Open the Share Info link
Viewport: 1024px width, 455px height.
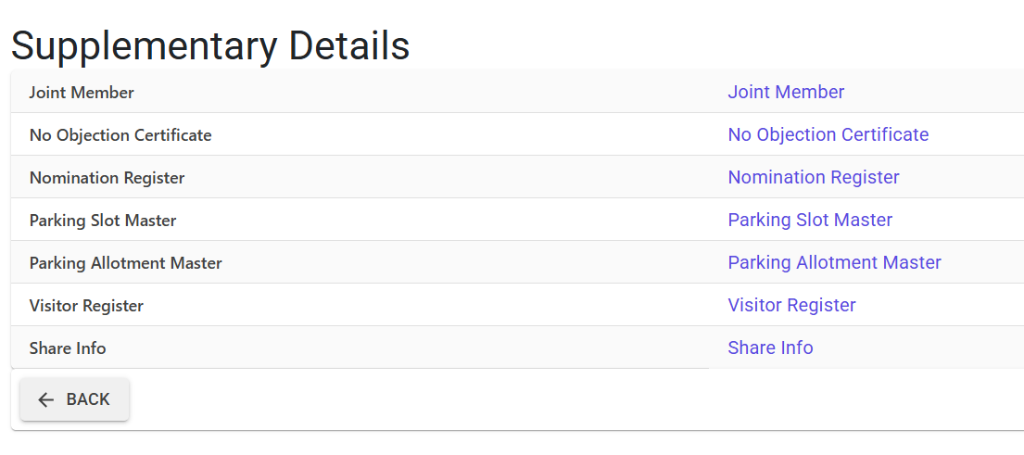(770, 348)
